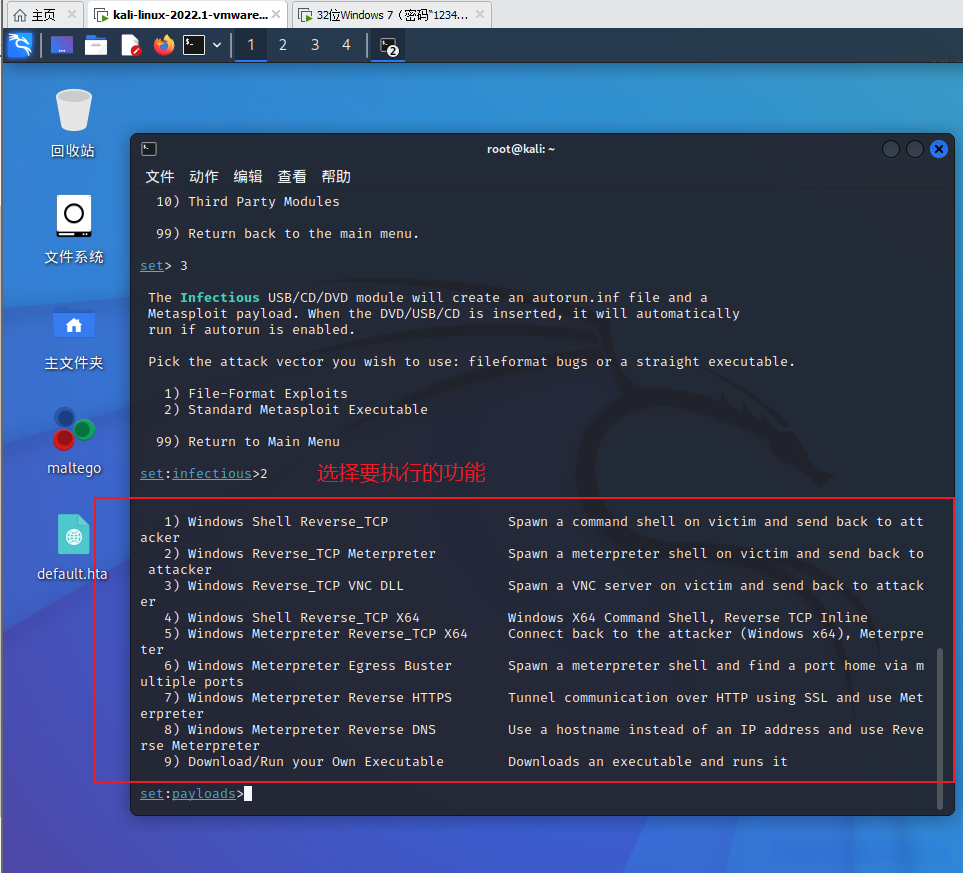Click the show-desktop panel icon
This screenshot has width=963, height=873.
click(62, 45)
